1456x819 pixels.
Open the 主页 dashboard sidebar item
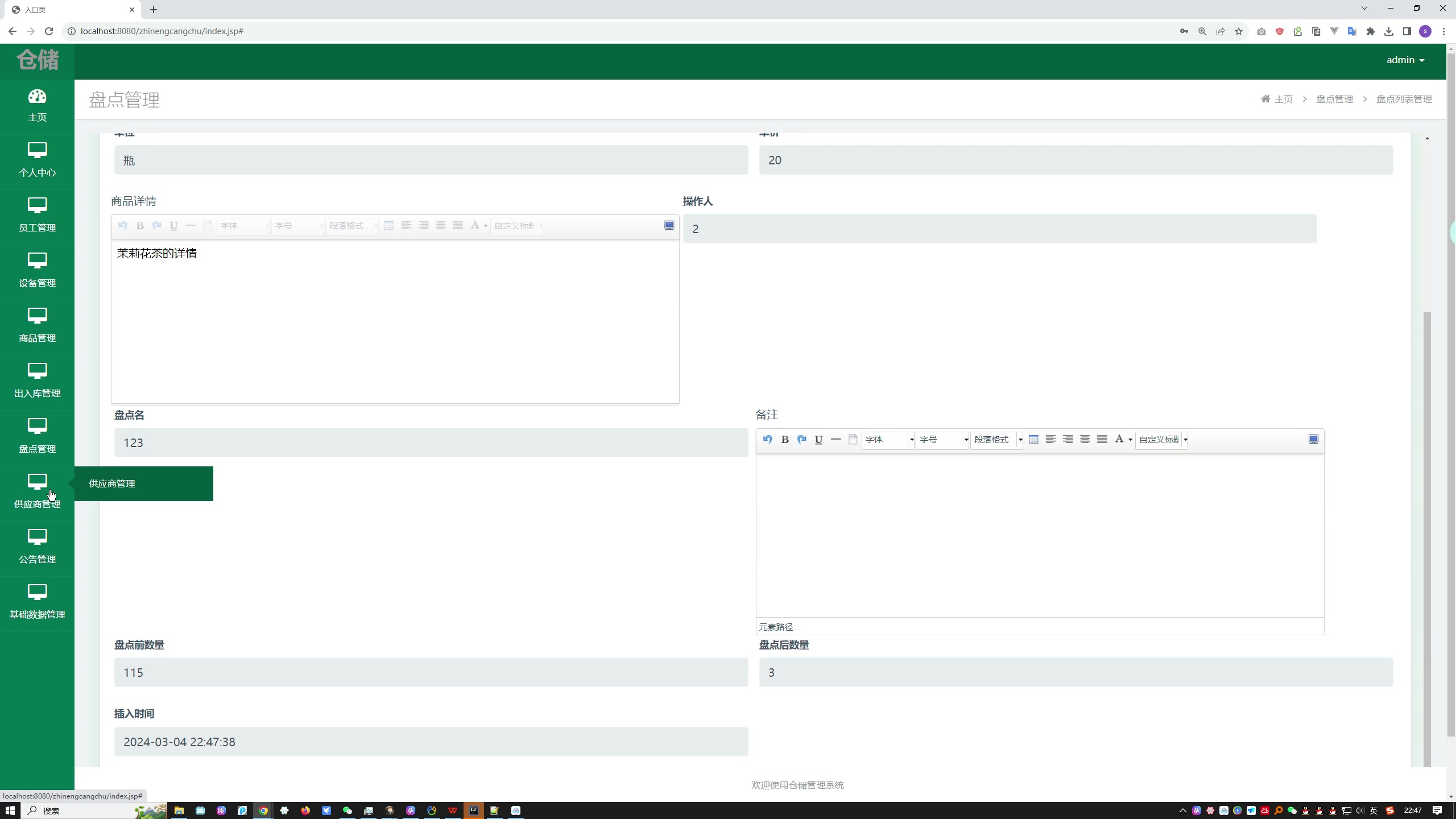tap(37, 106)
